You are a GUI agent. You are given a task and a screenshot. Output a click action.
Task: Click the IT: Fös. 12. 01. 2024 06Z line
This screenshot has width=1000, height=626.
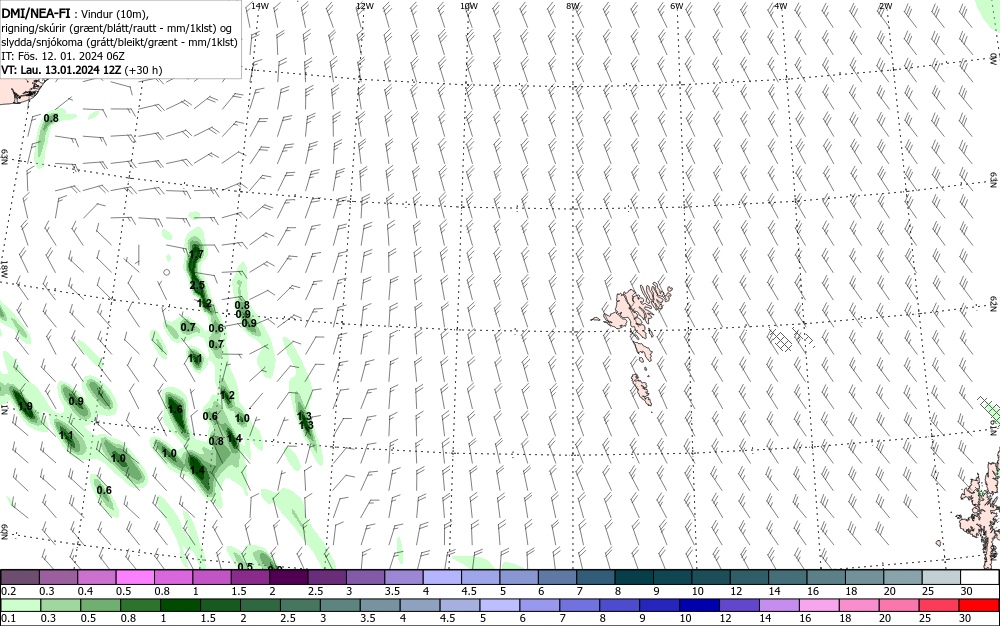(x=62, y=56)
